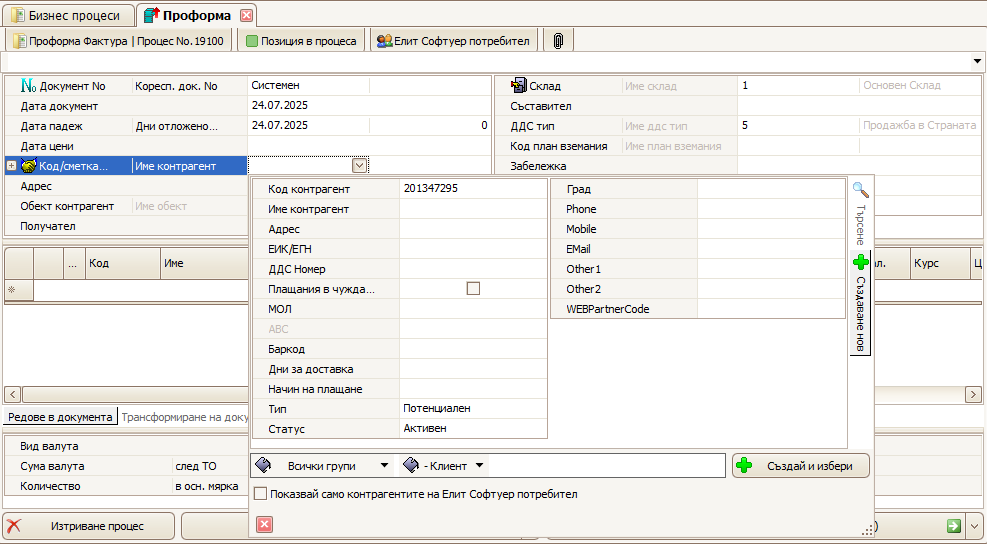The height and width of the screenshot is (544, 987).
Task: Click the paperclip attachment icon
Action: pyautogui.click(x=558, y=41)
